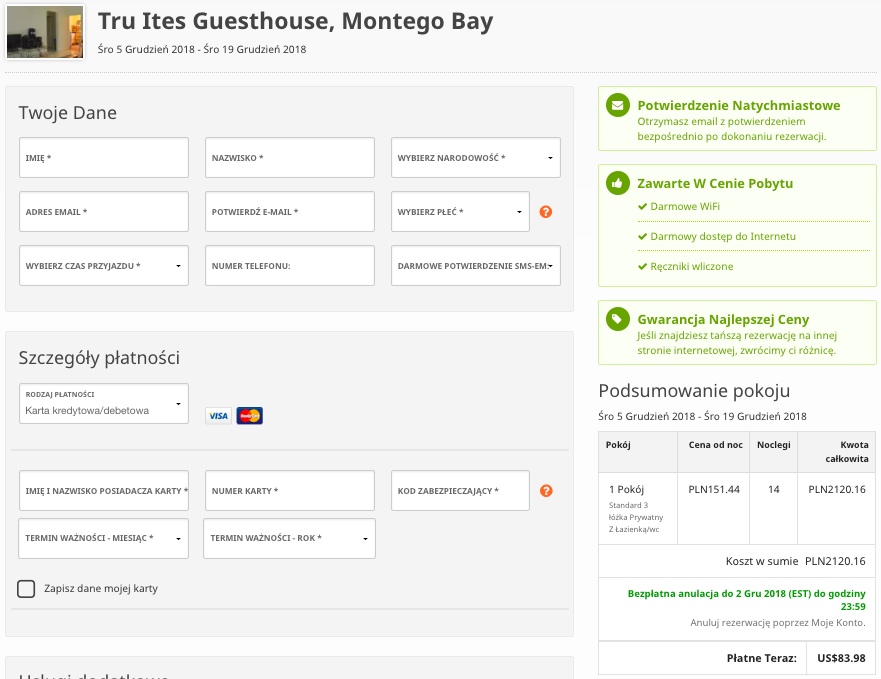Focus the 'Numer karty' card number field
881x679 pixels.
(x=289, y=491)
